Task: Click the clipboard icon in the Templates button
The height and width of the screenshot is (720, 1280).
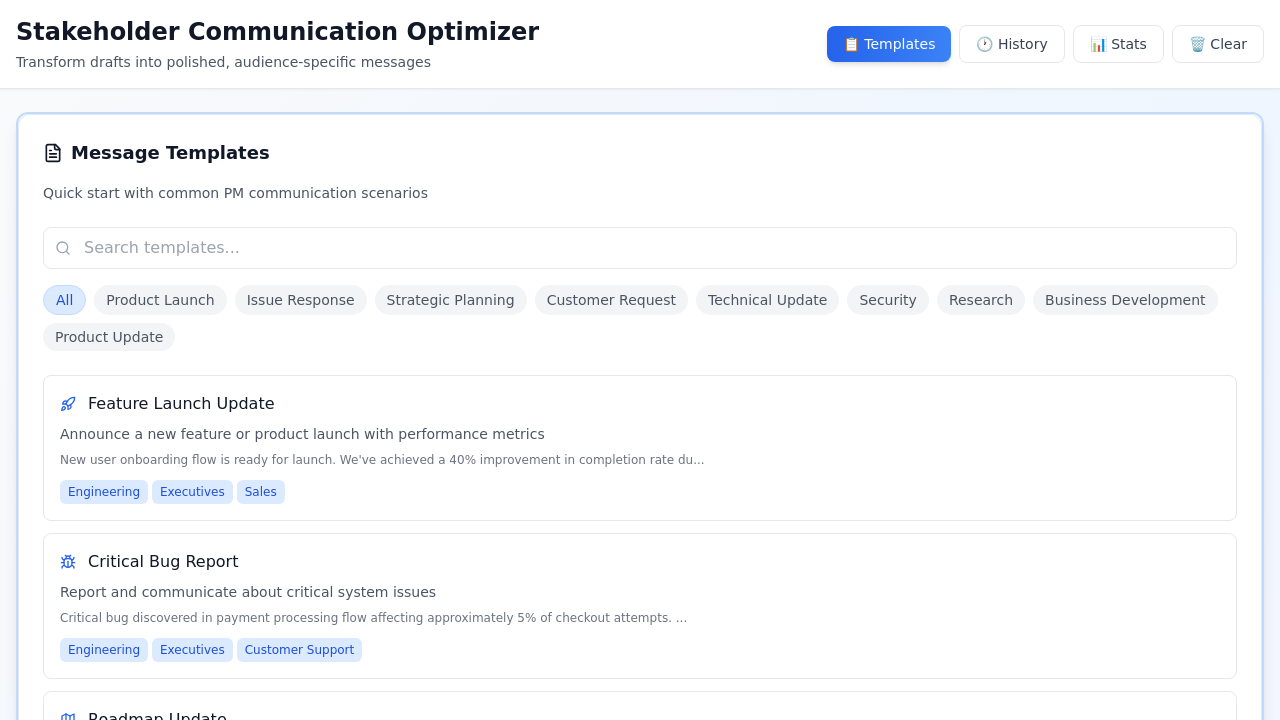Action: pos(851,44)
